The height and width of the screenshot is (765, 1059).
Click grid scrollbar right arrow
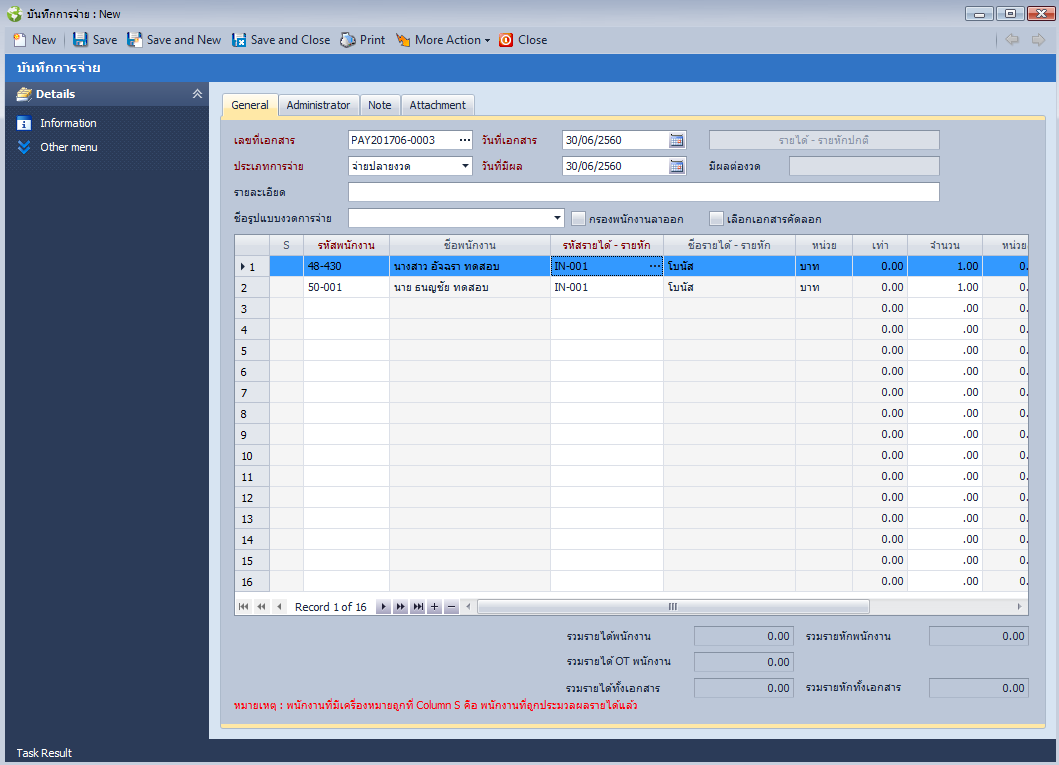(1019, 606)
